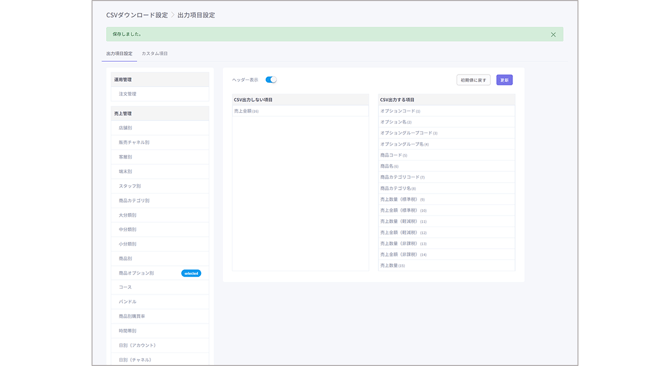This screenshot has width=670, height=366.
Task: Choose 端末別 from the sidebar list
Action: [x=160, y=172]
